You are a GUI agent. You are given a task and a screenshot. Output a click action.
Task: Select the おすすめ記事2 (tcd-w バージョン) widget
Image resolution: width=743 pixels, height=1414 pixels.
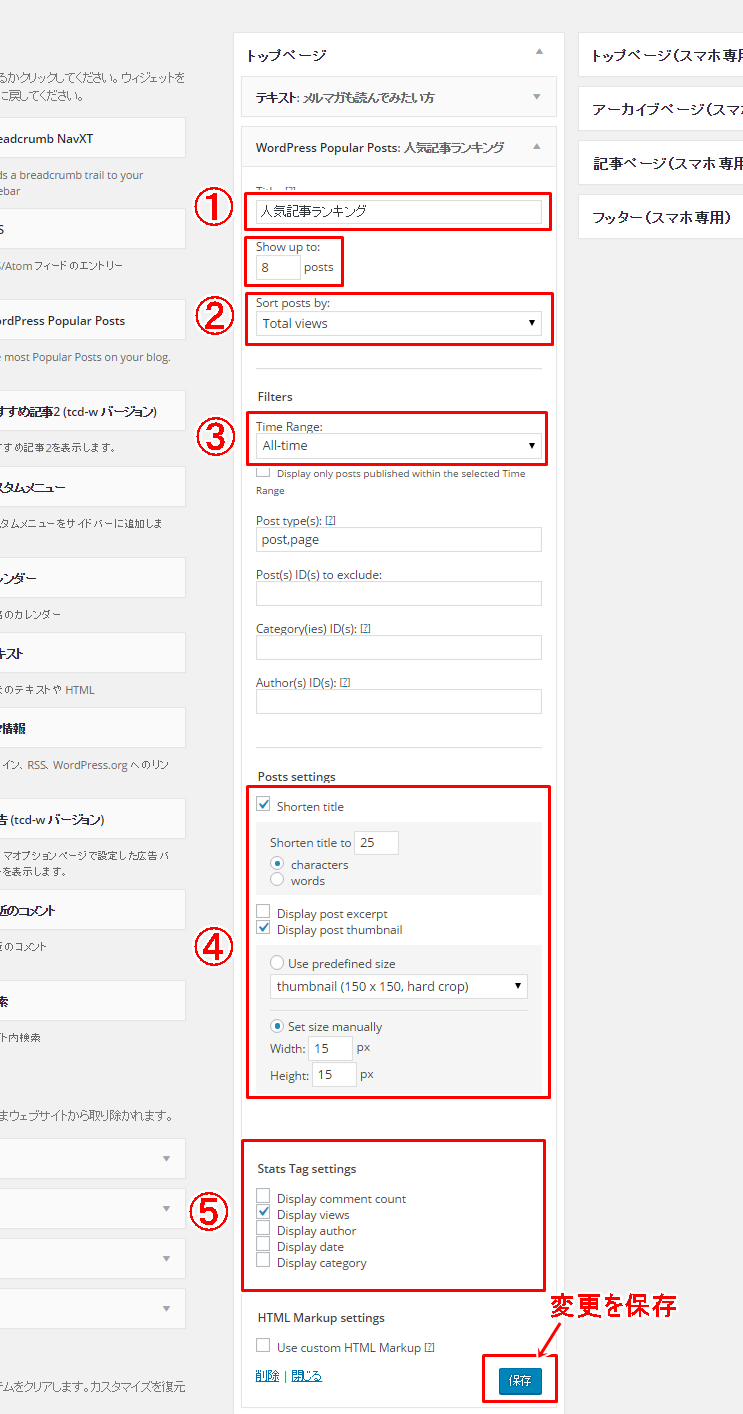[92, 411]
